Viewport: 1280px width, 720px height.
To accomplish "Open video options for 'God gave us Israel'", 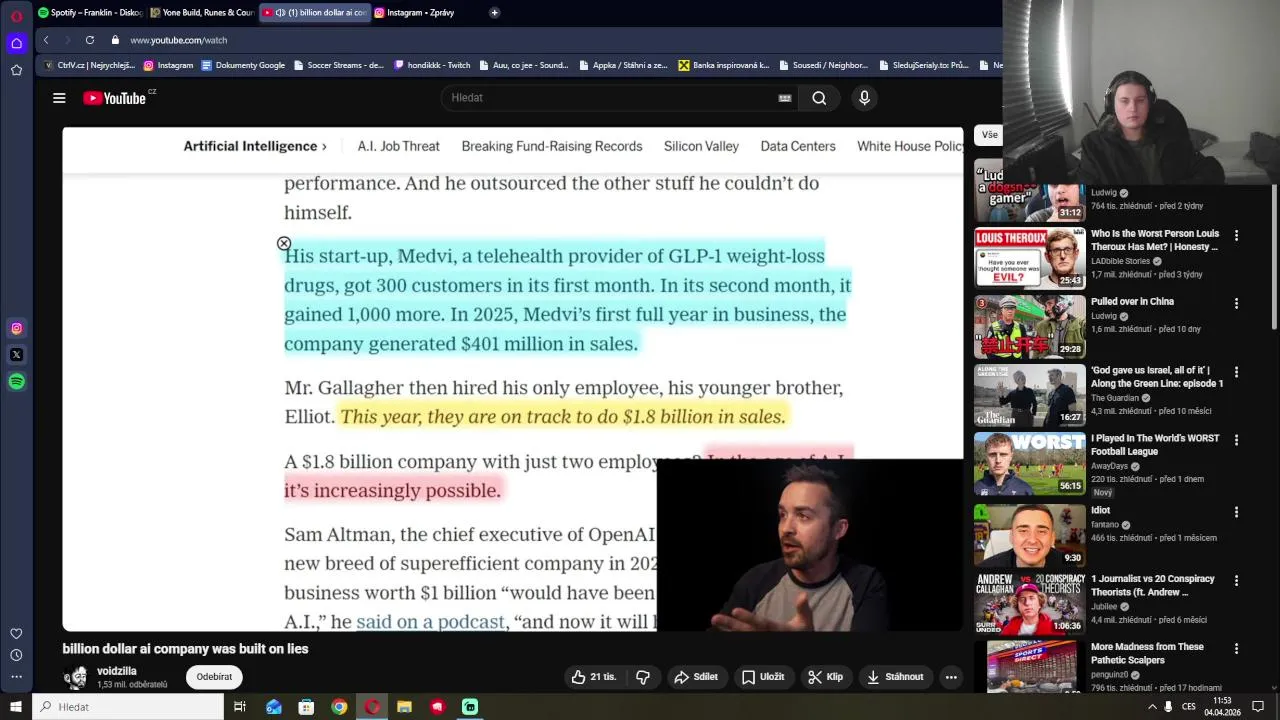I will pyautogui.click(x=1236, y=372).
